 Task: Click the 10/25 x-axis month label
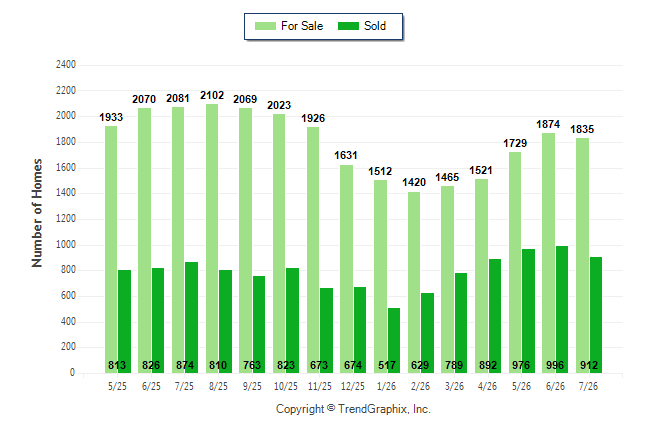click(286, 386)
